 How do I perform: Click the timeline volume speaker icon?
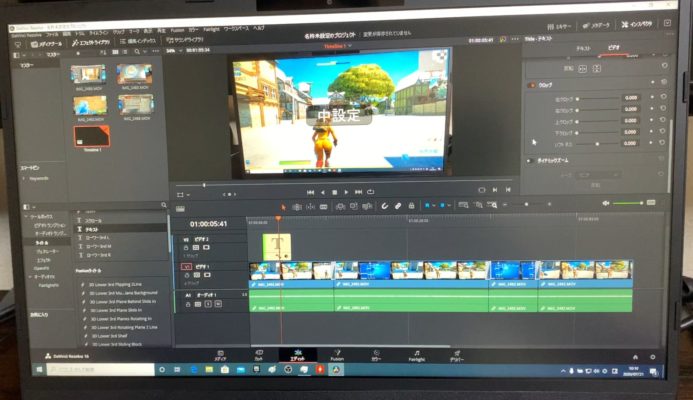click(x=606, y=203)
